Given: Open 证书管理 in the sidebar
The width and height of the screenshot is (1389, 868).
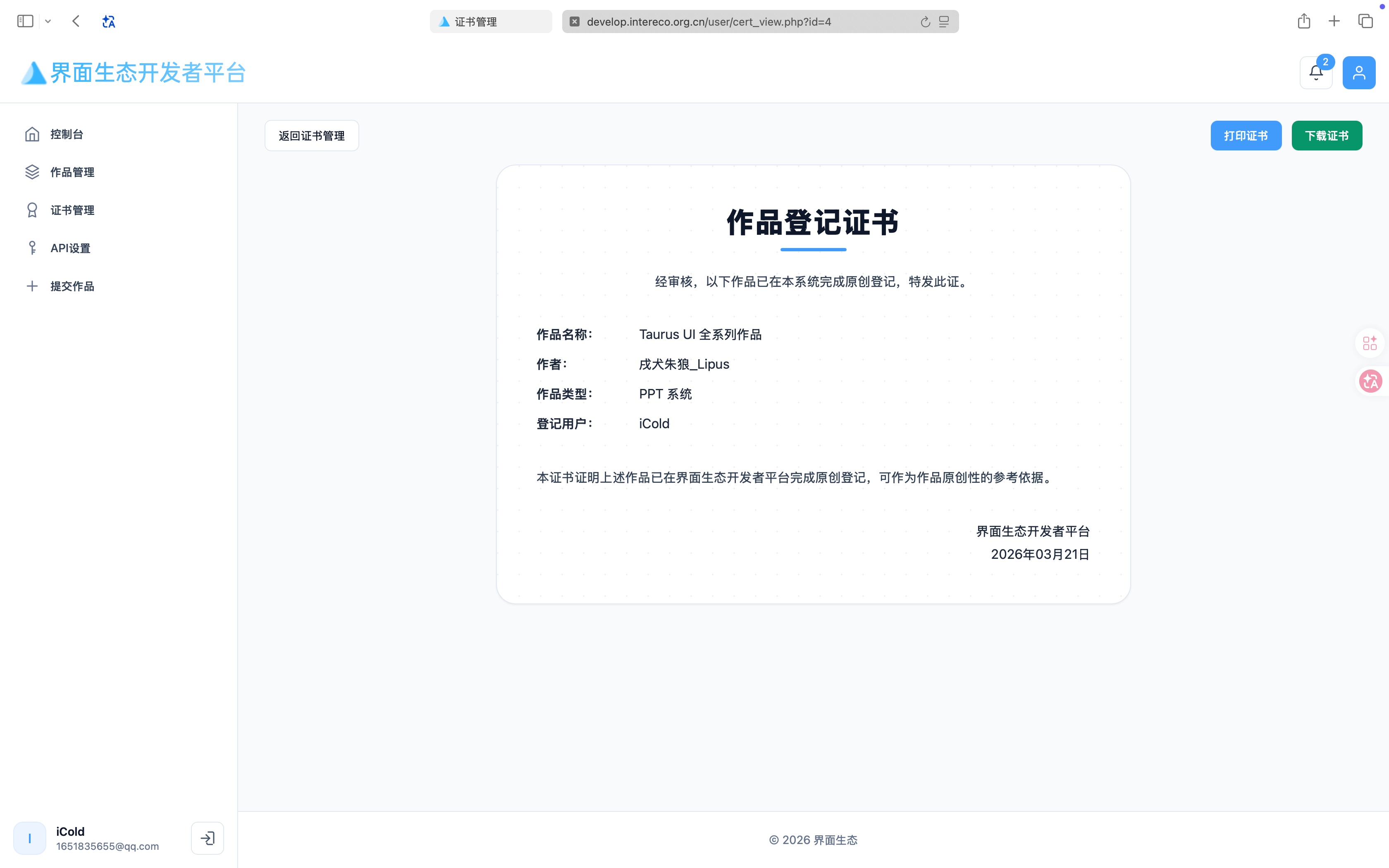Looking at the screenshot, I should [x=119, y=210].
